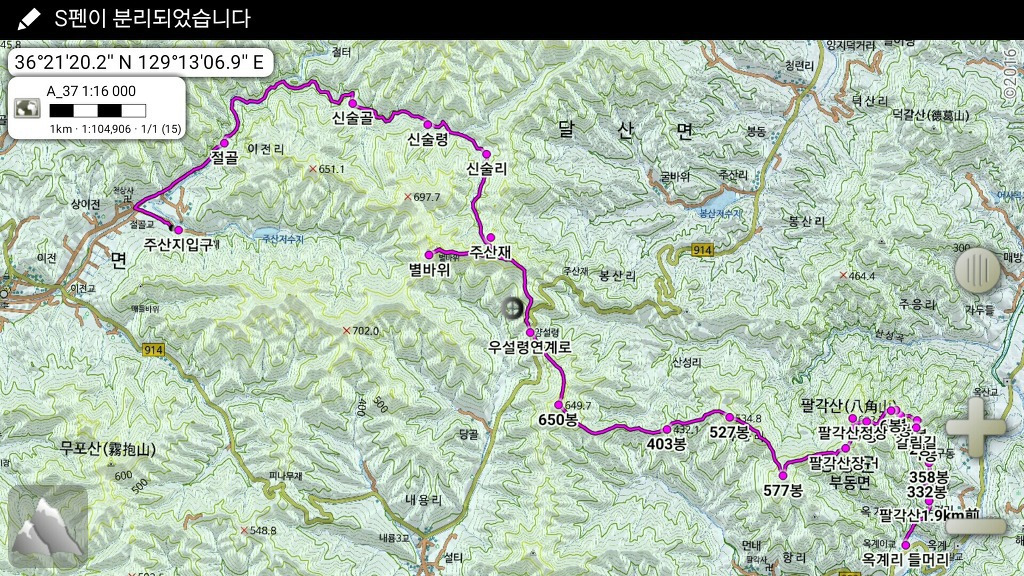Tap the zoom out minus button
Viewport: 1024px width, 576px height.
click(x=976, y=526)
